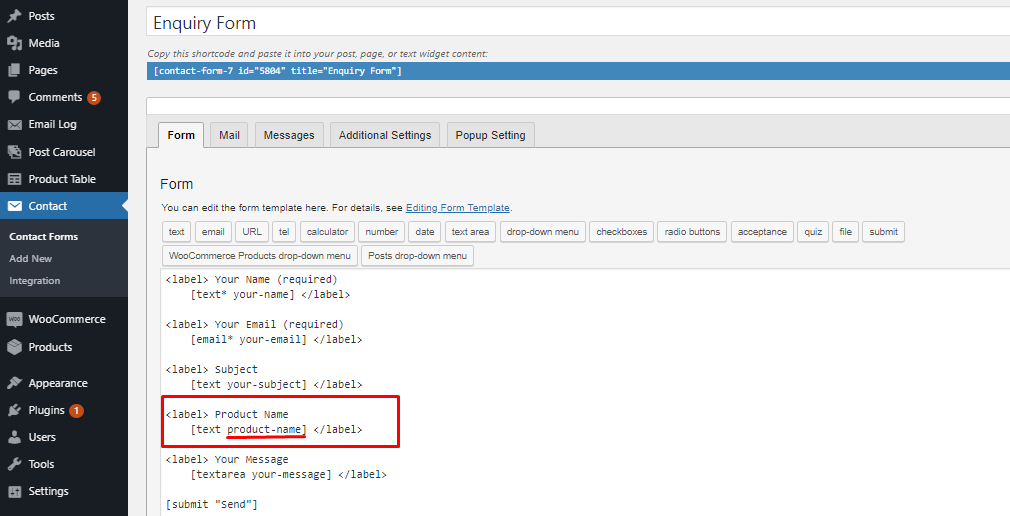Click the Plugins plug icon

pyautogui.click(x=14, y=411)
